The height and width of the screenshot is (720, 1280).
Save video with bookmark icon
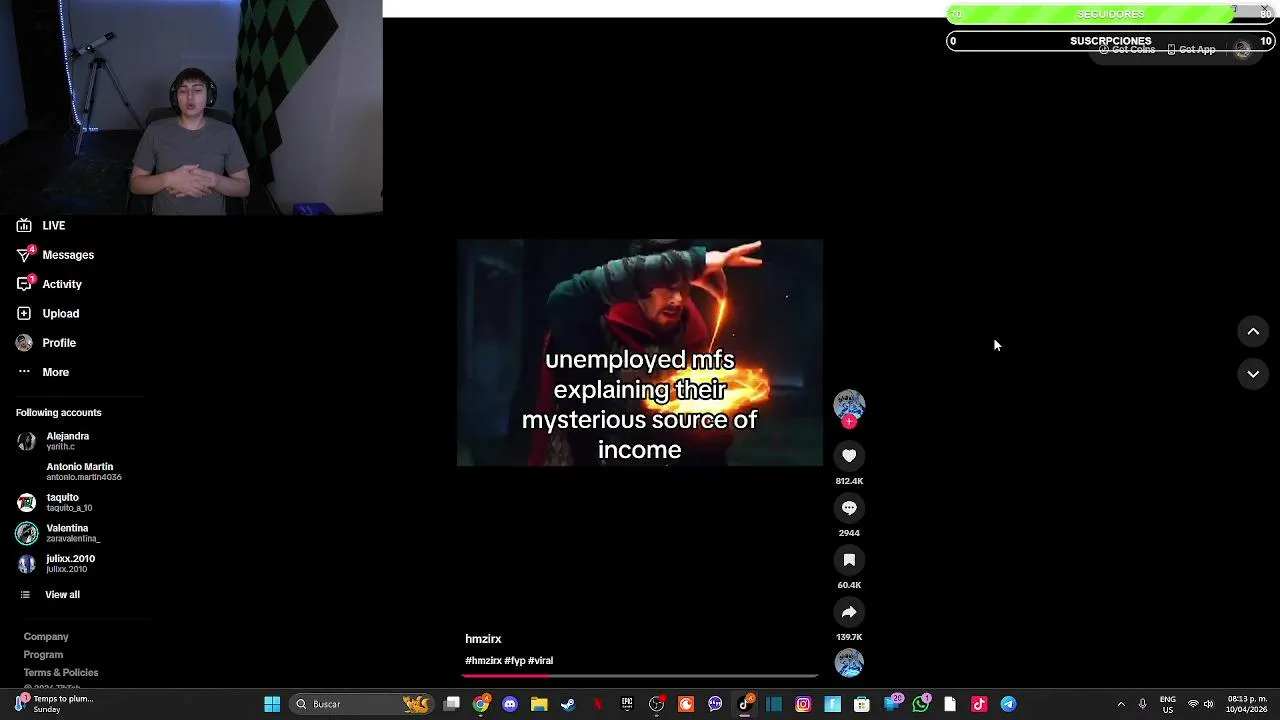point(849,560)
